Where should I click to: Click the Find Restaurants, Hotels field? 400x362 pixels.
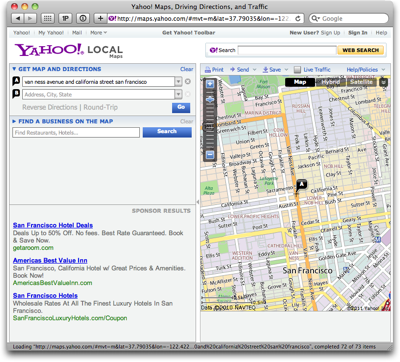point(76,132)
